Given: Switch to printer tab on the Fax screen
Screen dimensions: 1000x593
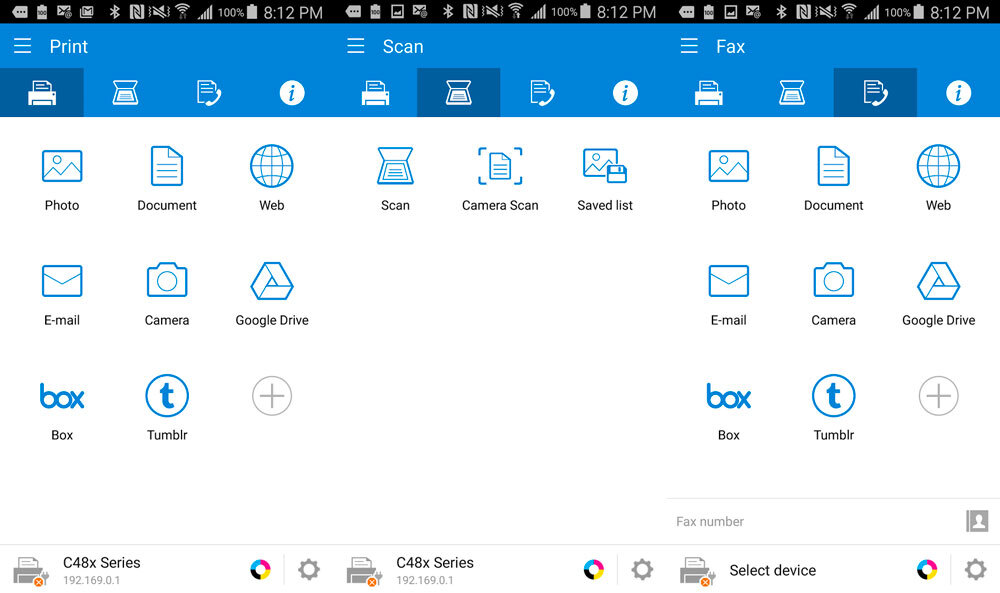Looking at the screenshot, I should (709, 93).
